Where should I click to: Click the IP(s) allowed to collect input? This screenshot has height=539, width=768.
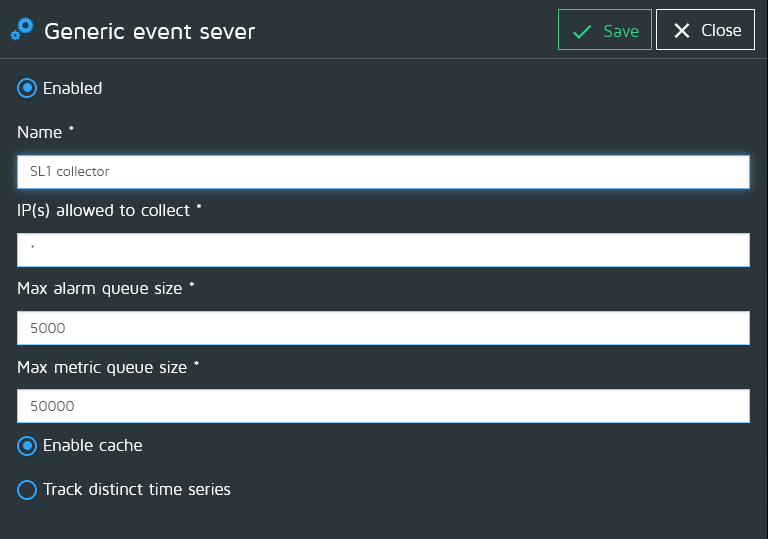coord(383,250)
